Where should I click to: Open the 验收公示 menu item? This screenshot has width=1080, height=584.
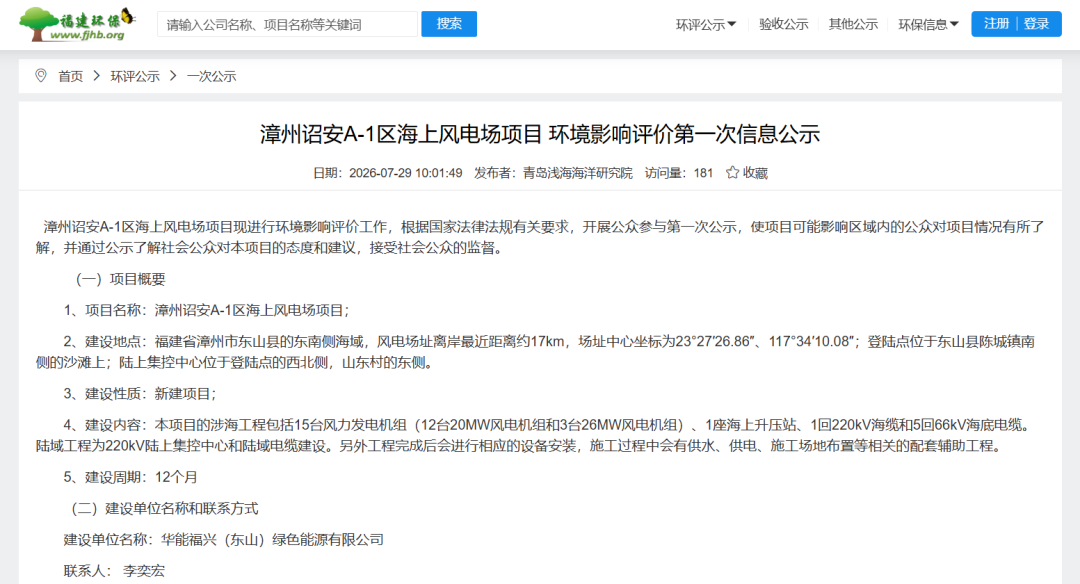[784, 25]
